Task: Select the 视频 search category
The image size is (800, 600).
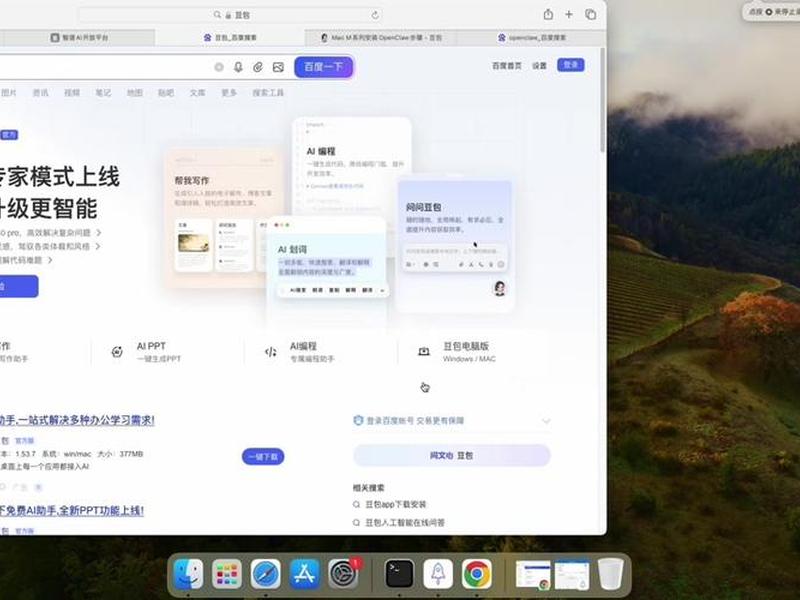Action: [x=72, y=92]
